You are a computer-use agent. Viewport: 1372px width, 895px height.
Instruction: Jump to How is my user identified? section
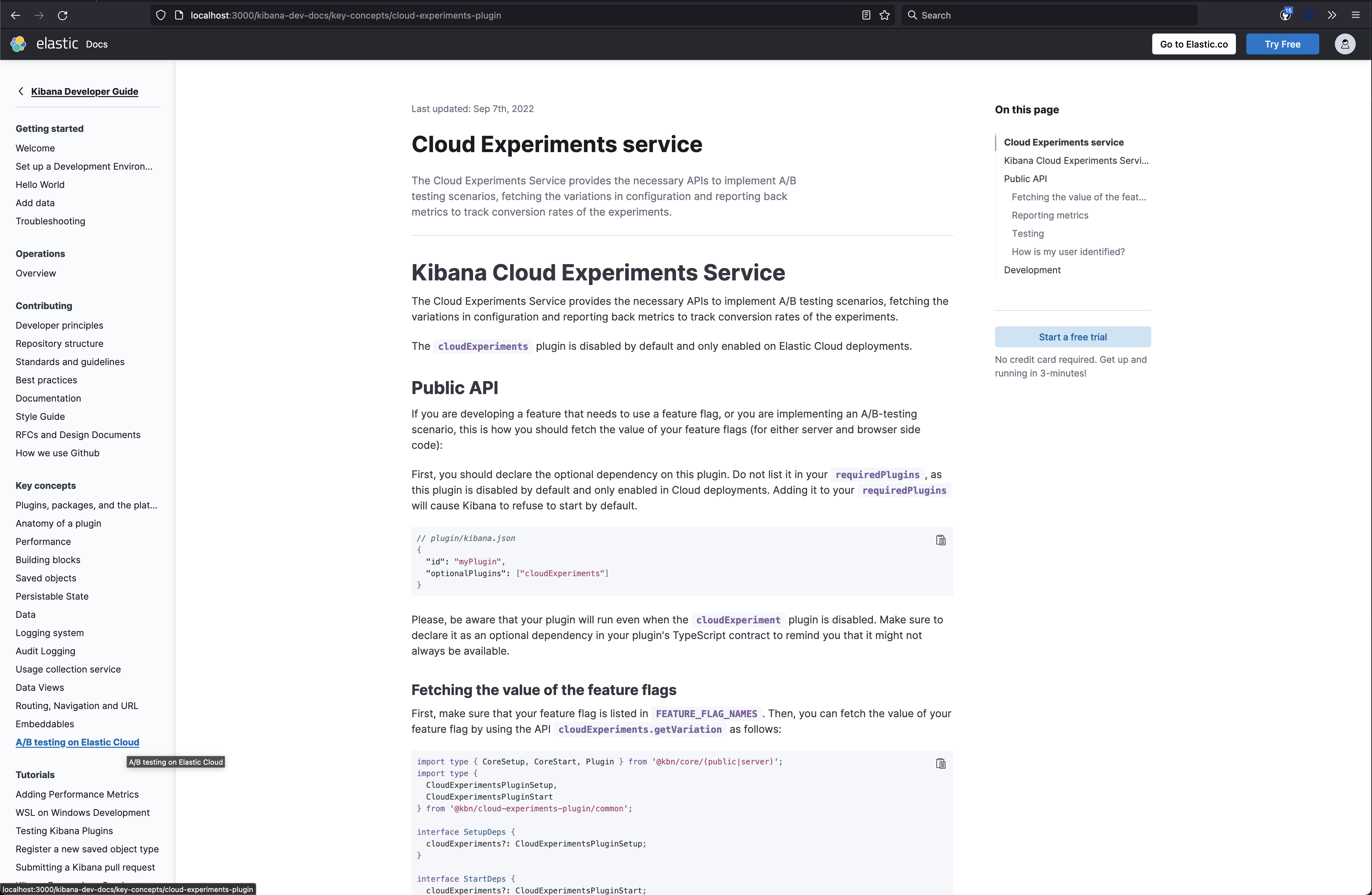(1068, 252)
